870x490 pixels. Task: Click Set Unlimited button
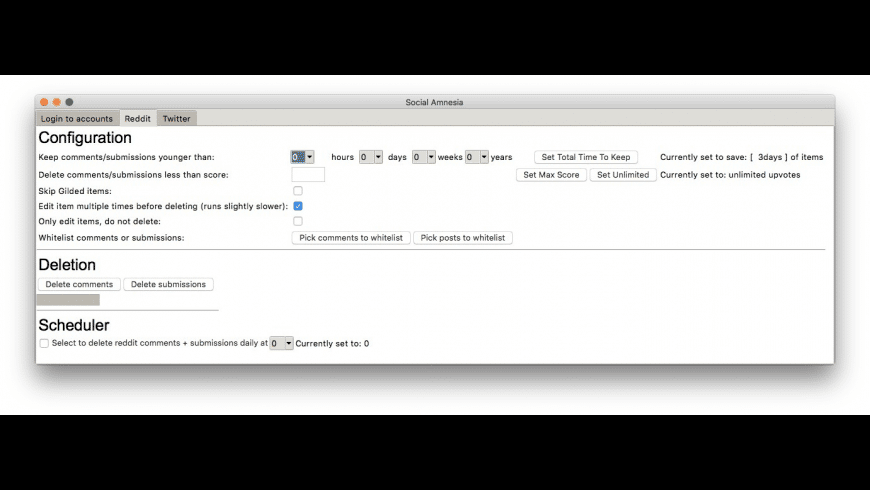click(623, 175)
